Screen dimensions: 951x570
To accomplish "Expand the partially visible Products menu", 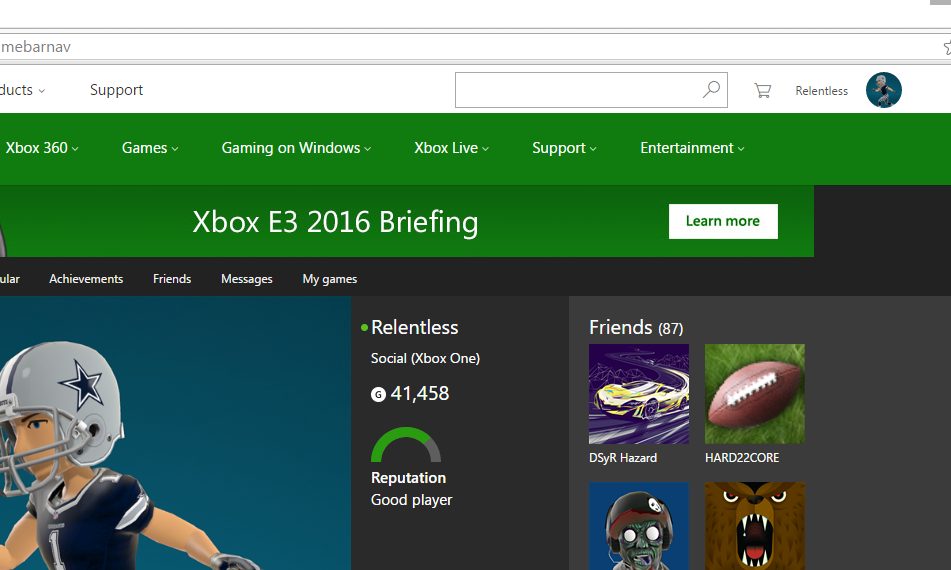I will (x=22, y=90).
